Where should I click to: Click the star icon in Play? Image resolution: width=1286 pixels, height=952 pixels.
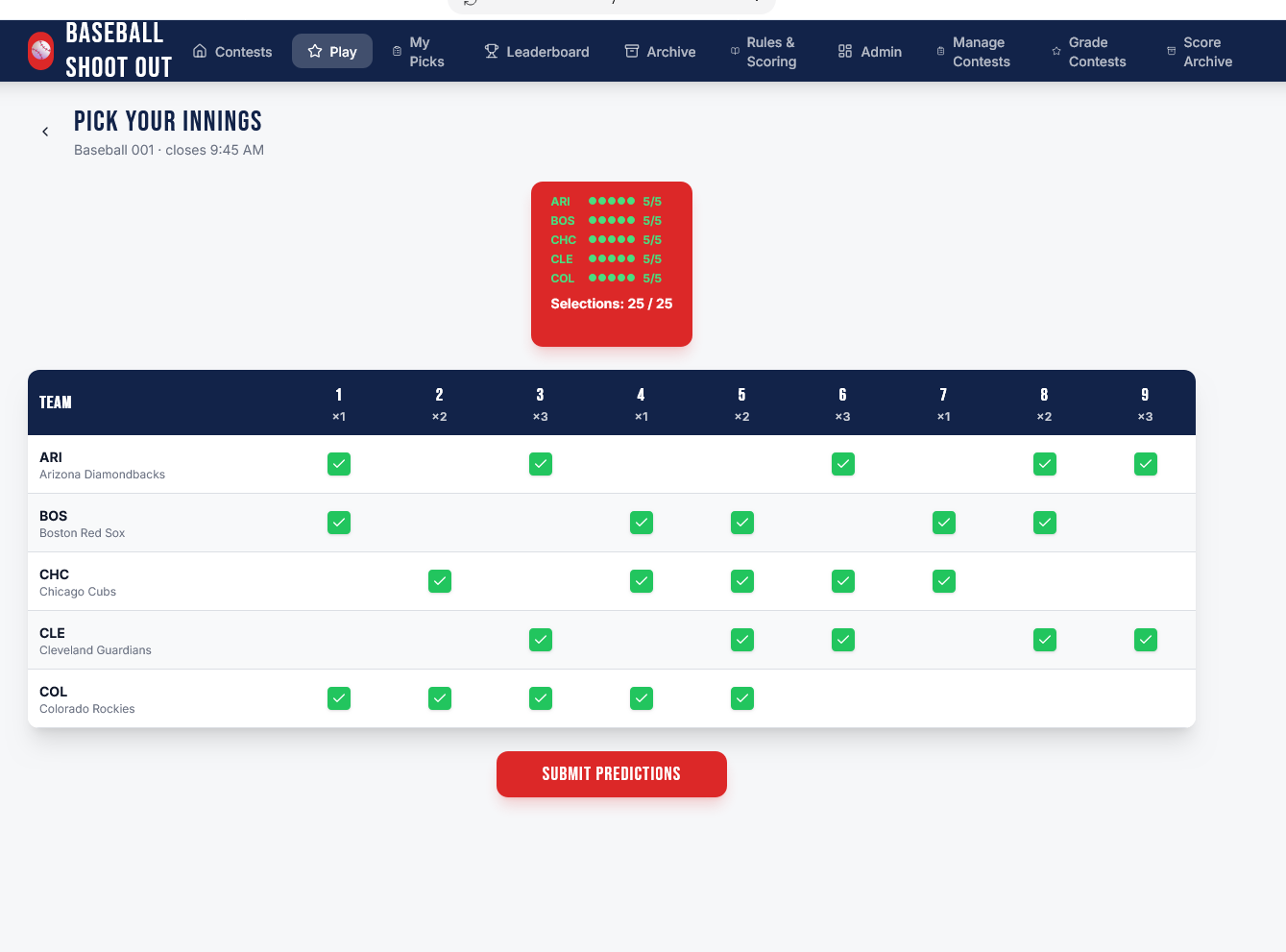315,51
